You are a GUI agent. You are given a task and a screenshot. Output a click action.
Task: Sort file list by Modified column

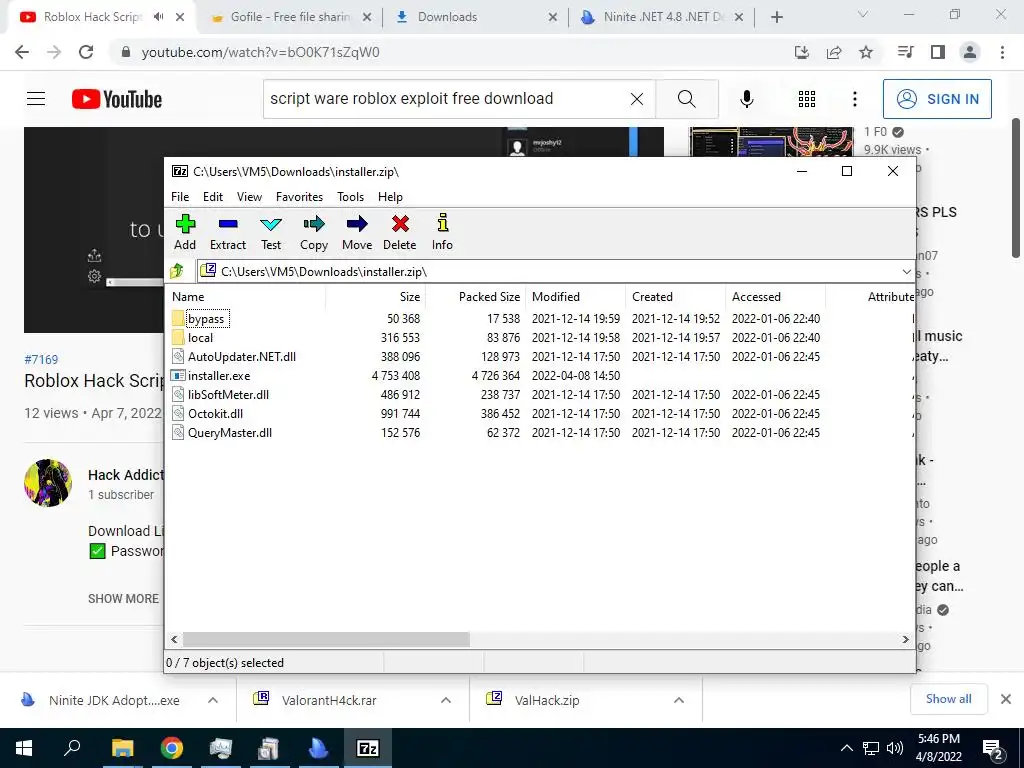(x=575, y=296)
